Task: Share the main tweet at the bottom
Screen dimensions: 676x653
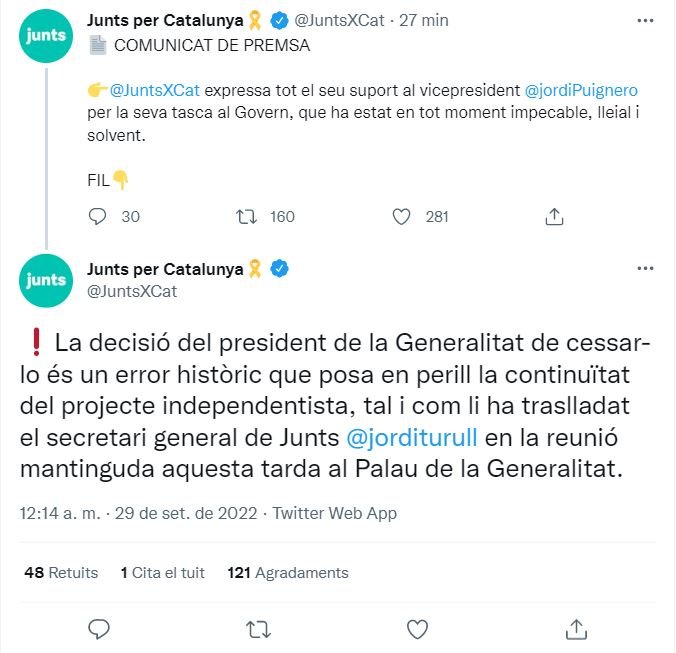Action: coord(576,628)
